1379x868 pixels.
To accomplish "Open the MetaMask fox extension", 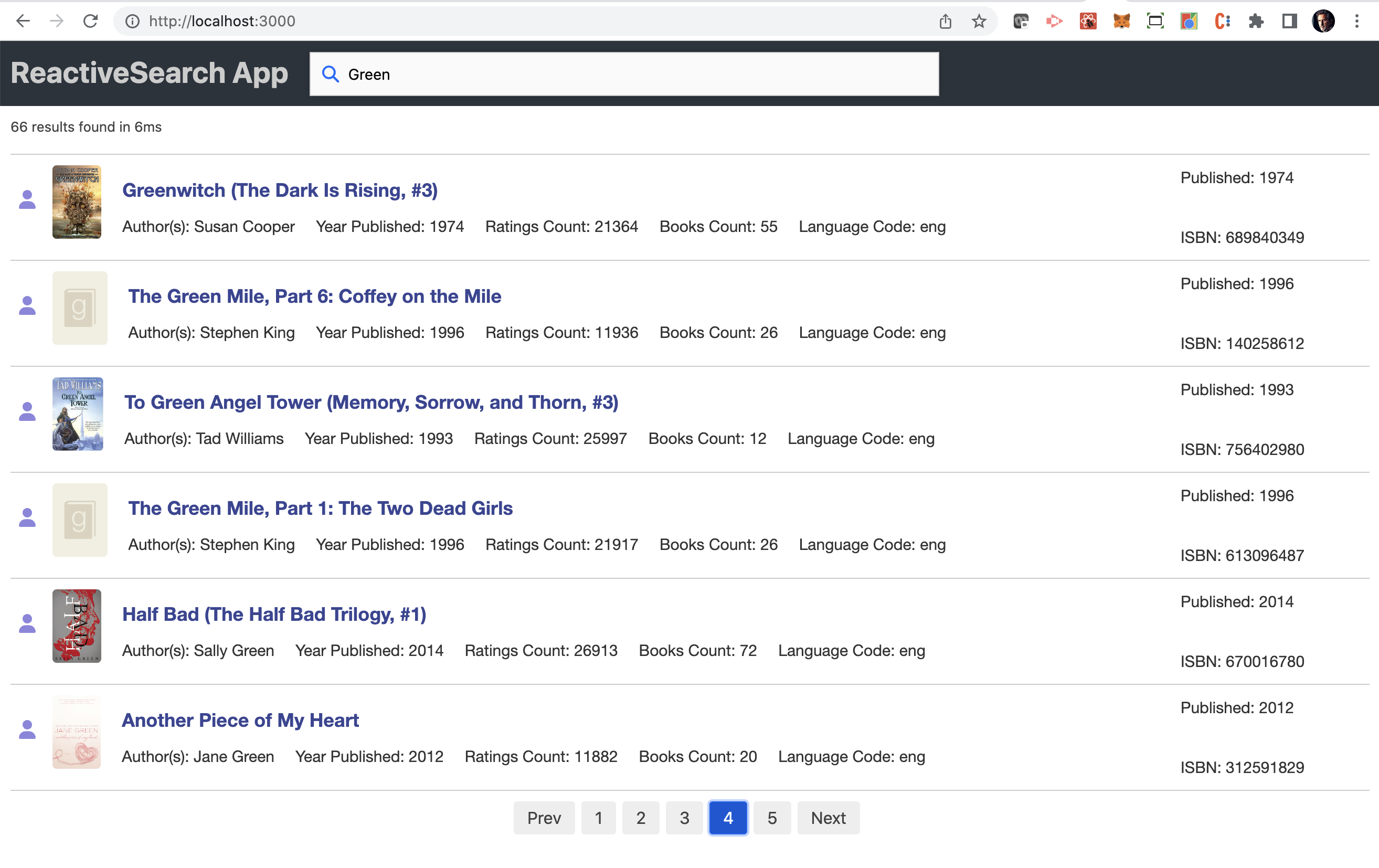I will [1121, 21].
